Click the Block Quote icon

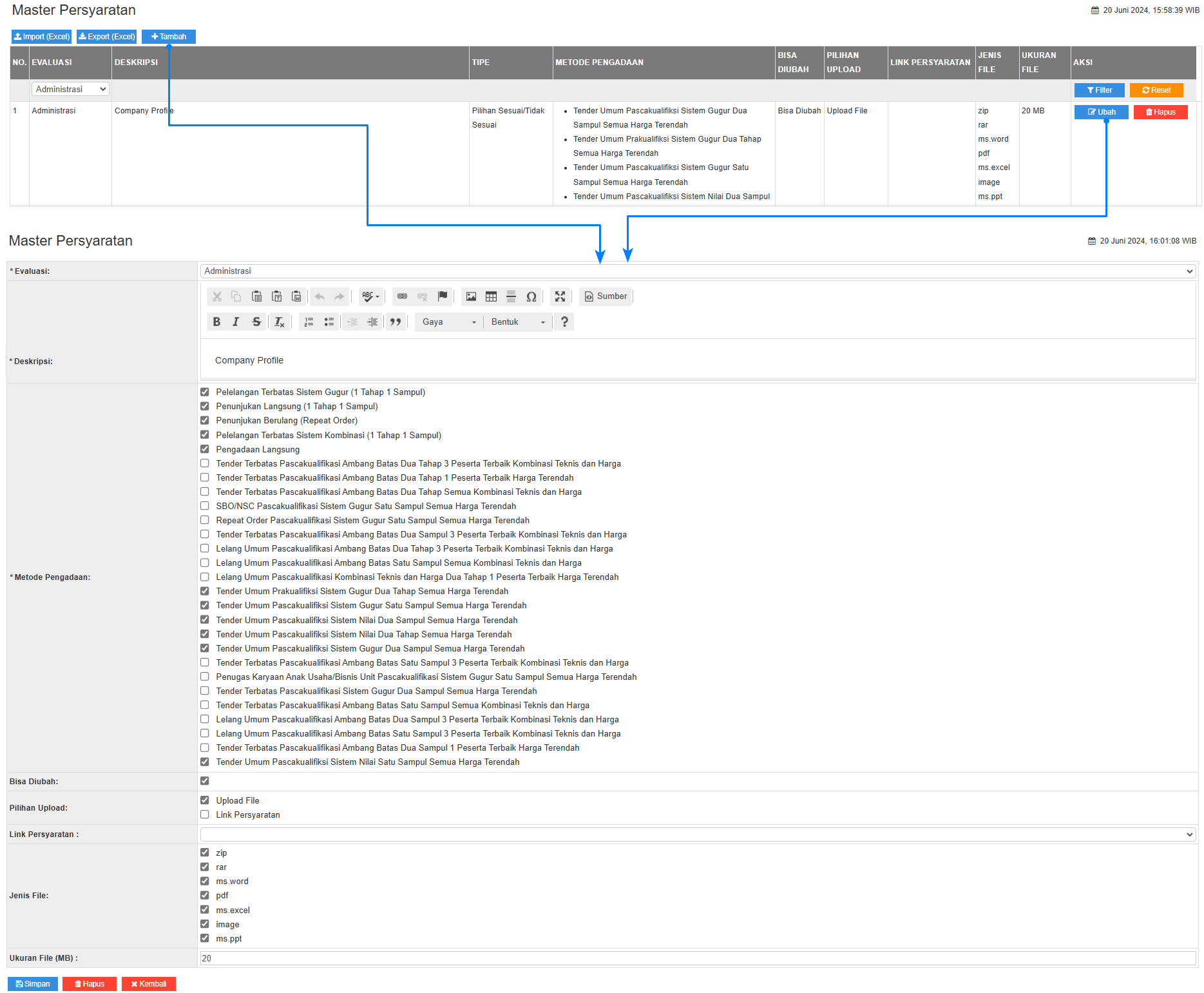[x=396, y=322]
